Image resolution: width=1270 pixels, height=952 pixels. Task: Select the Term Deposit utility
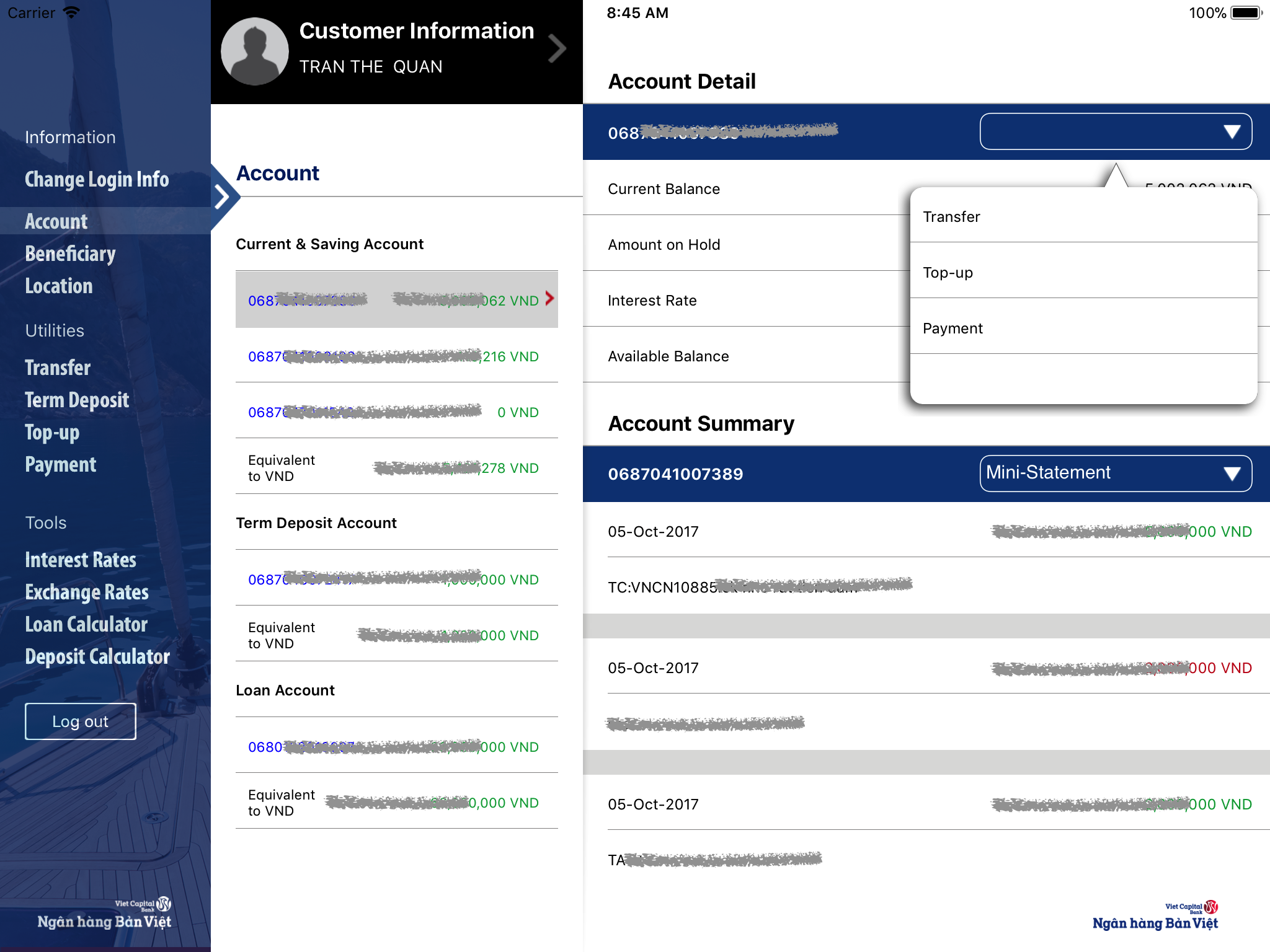point(77,400)
